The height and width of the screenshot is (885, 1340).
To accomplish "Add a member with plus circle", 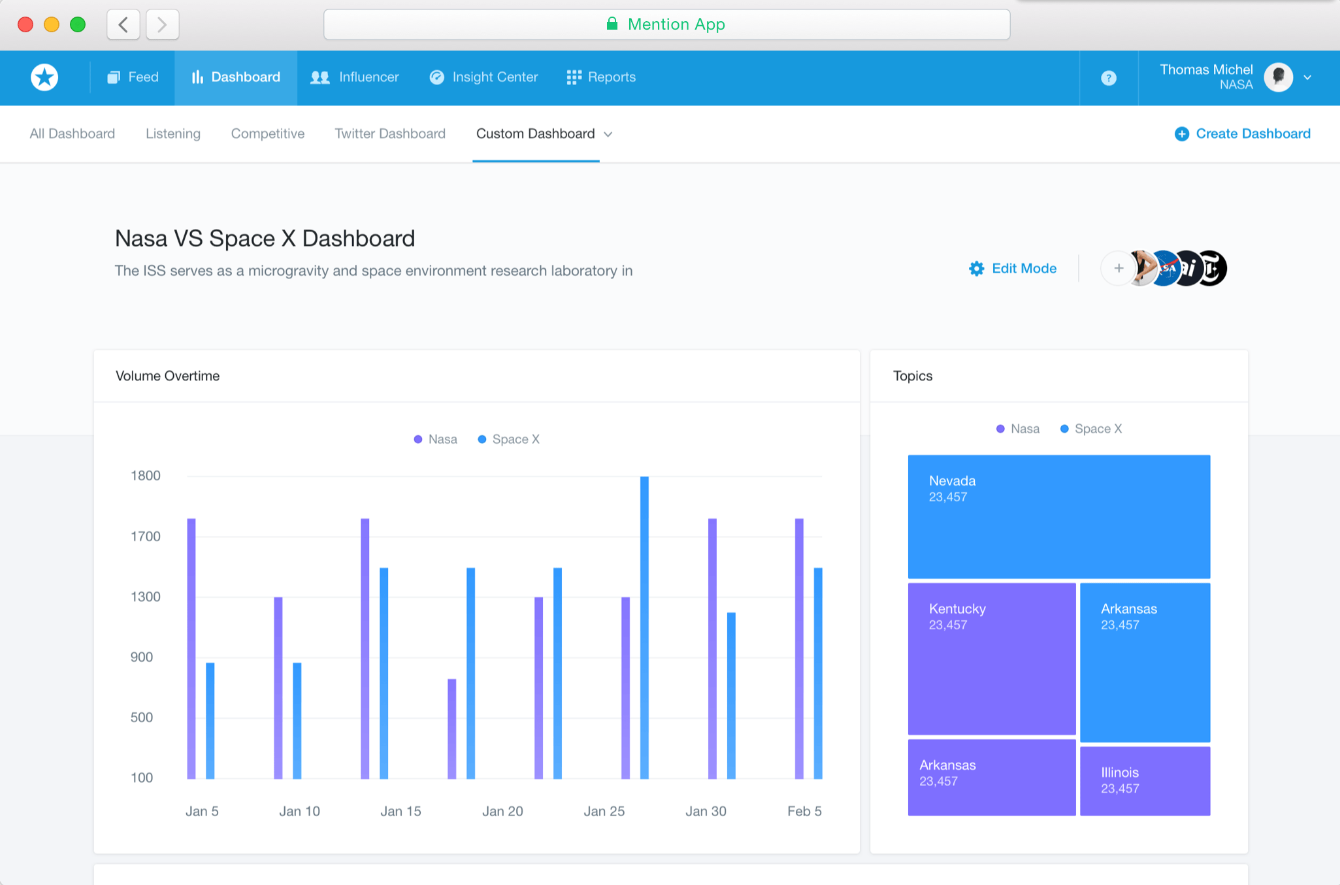I will click(x=1118, y=268).
